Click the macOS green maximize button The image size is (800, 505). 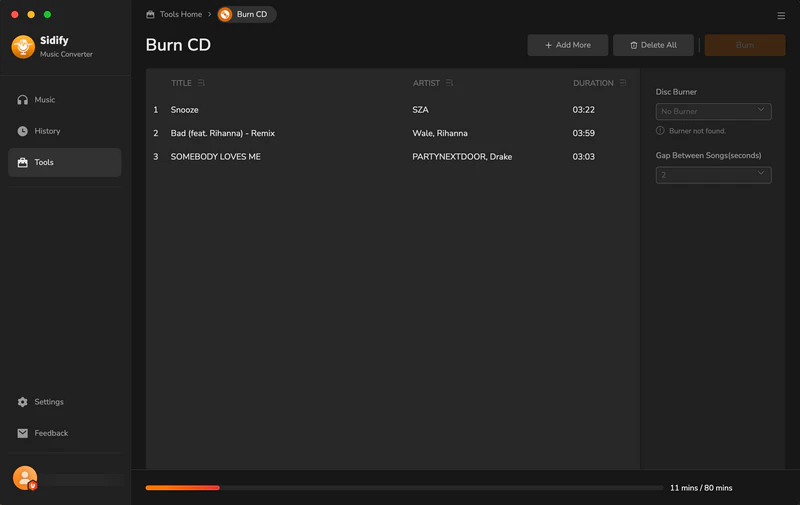click(x=47, y=14)
